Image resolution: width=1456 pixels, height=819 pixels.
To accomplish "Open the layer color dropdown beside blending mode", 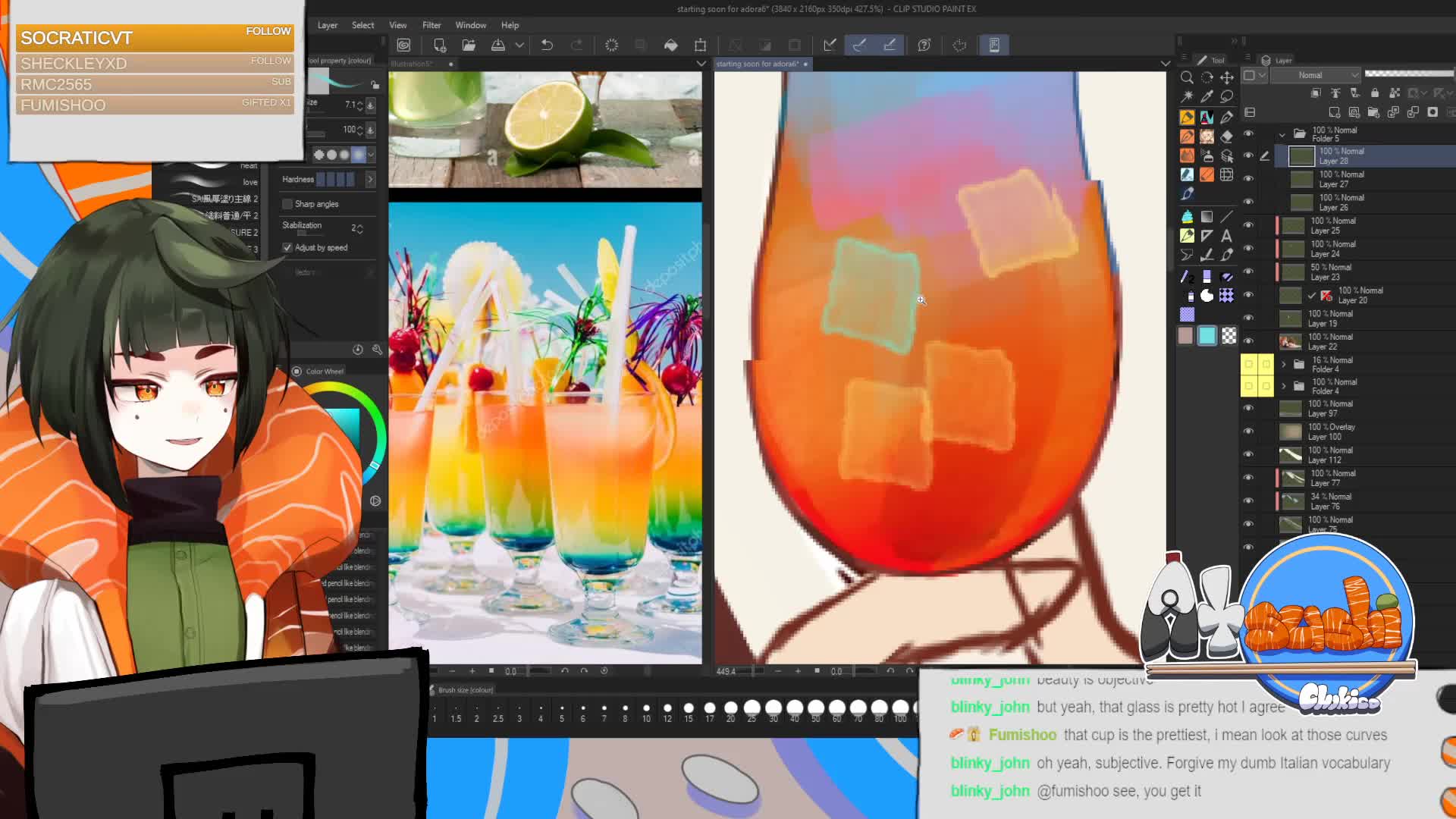I will (x=1256, y=75).
